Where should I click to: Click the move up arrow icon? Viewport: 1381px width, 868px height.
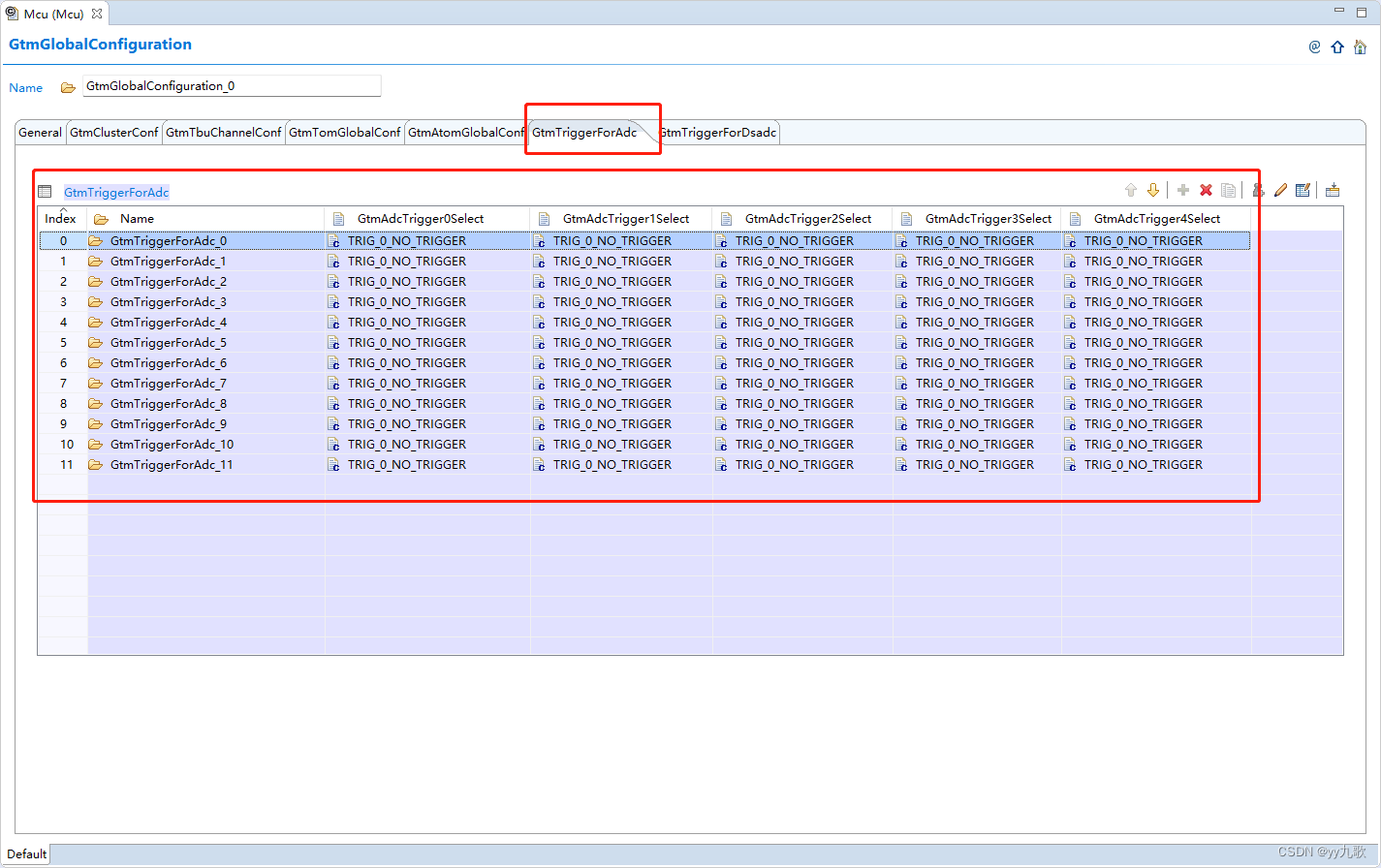[x=1130, y=191]
